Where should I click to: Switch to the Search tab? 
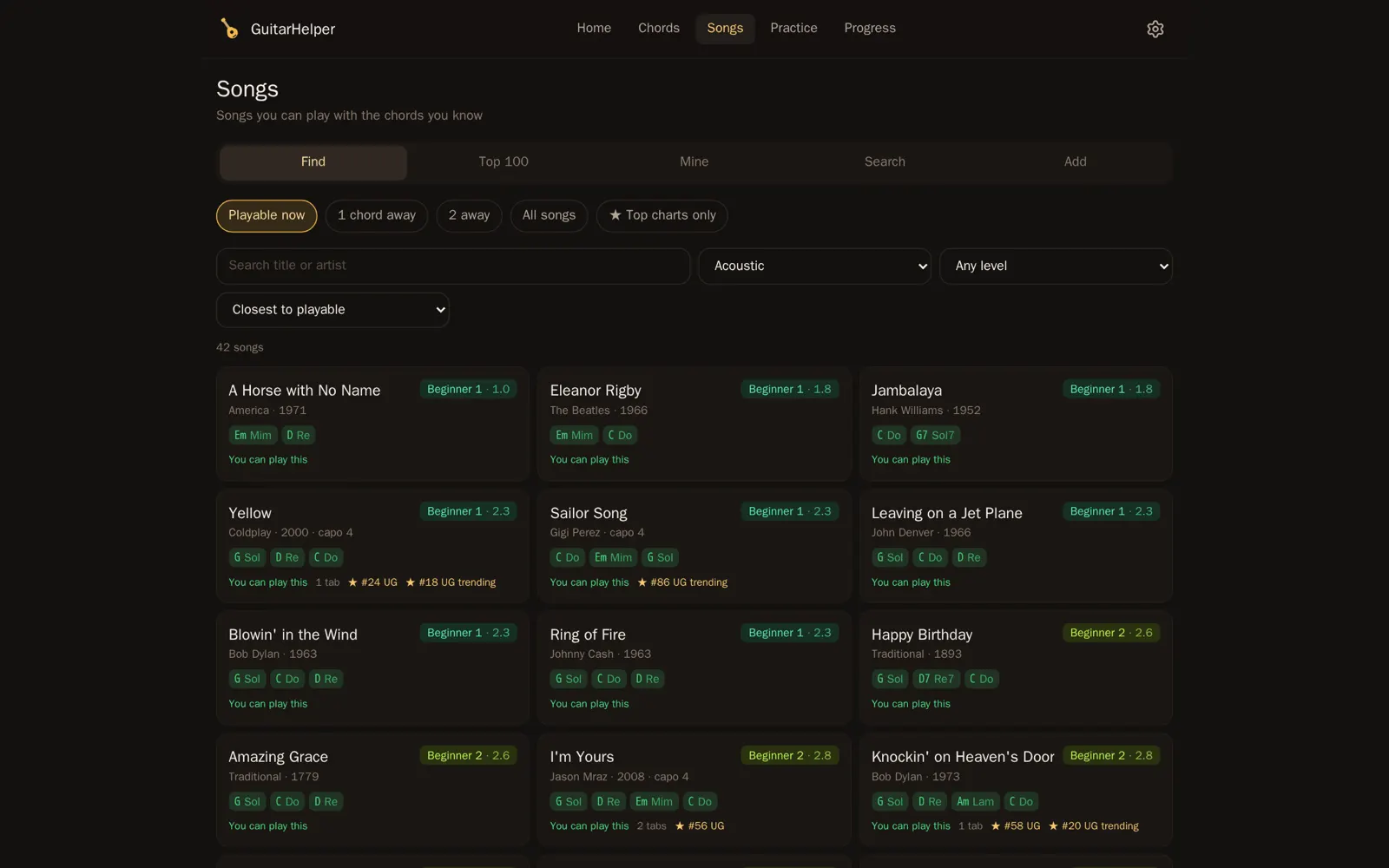click(885, 162)
